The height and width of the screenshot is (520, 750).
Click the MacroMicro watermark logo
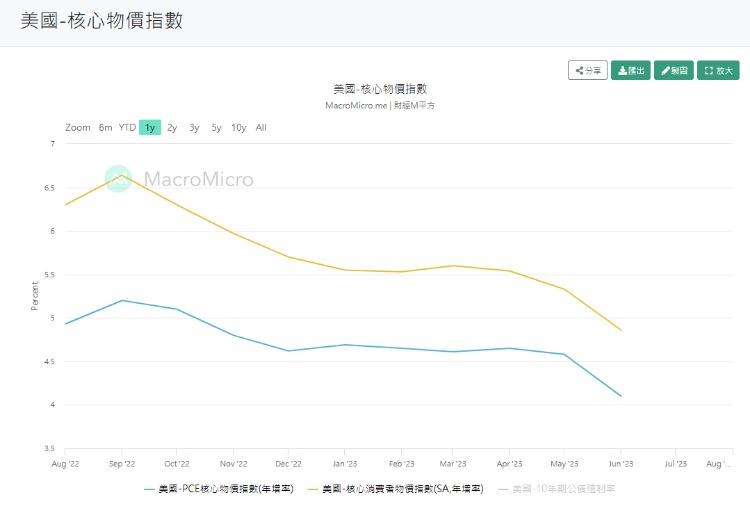[x=180, y=179]
